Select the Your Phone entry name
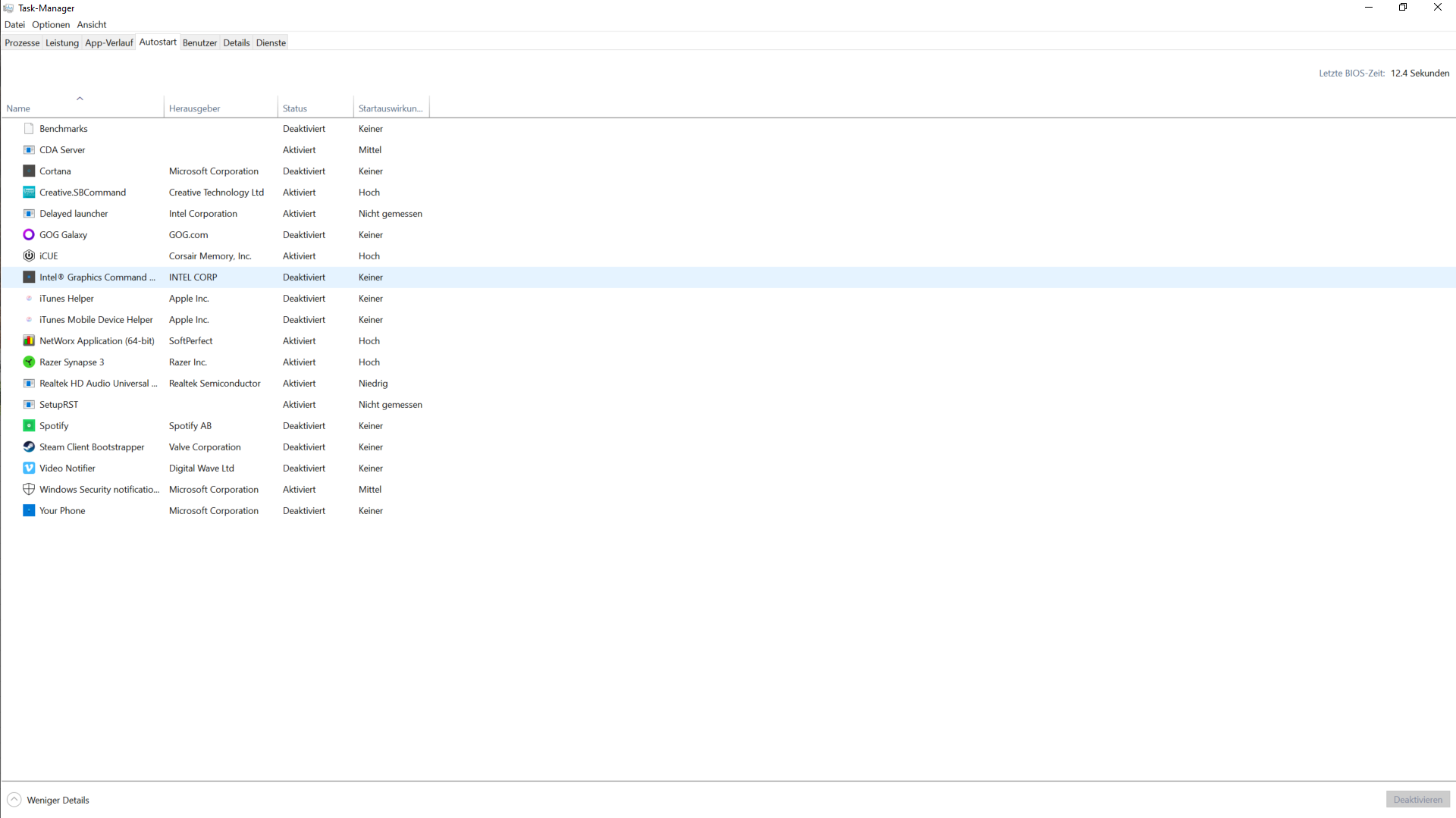 click(62, 511)
